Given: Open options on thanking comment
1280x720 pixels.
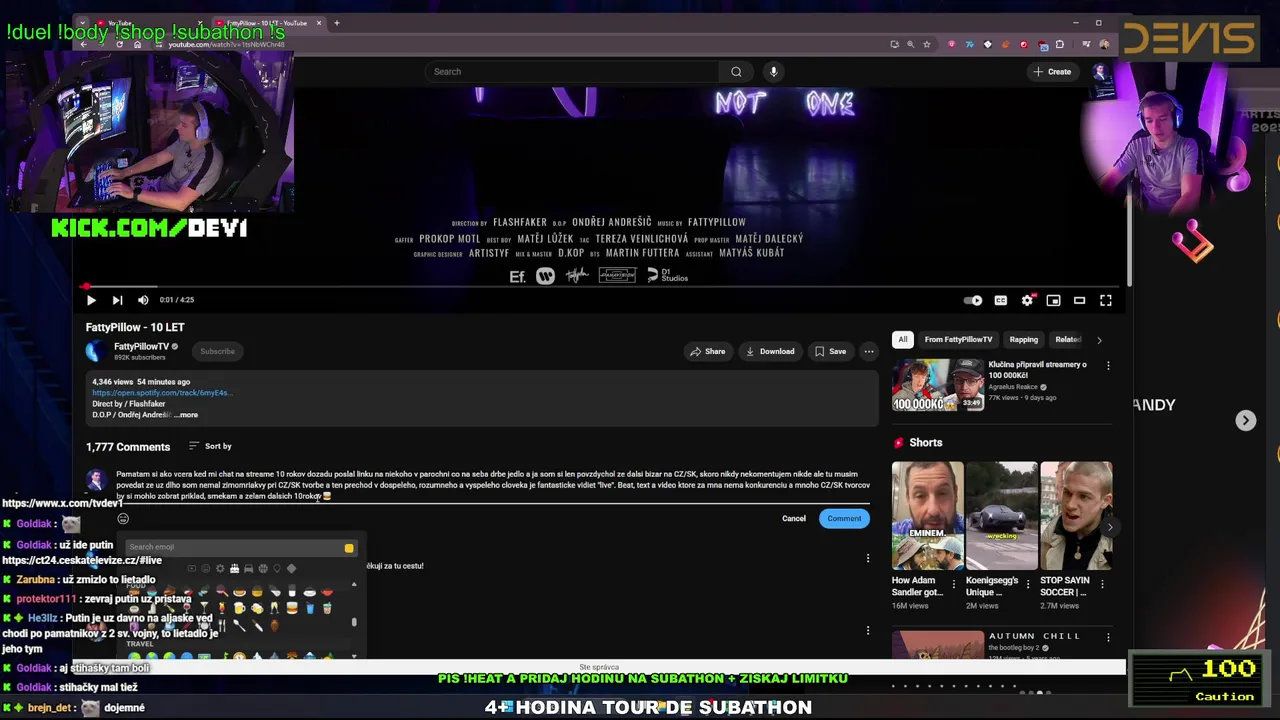Looking at the screenshot, I should pos(868,558).
